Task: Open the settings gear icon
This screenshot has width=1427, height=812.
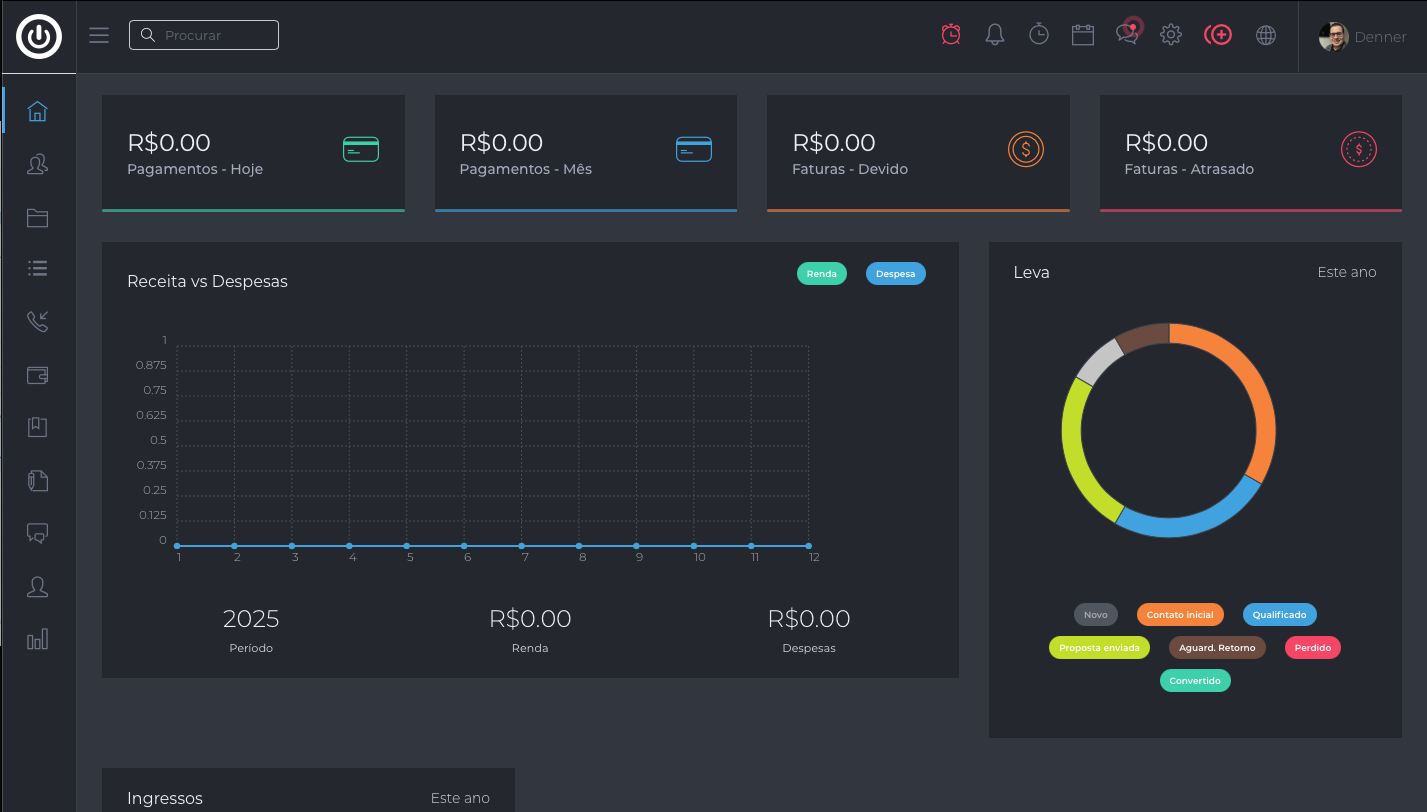Action: pos(1171,35)
